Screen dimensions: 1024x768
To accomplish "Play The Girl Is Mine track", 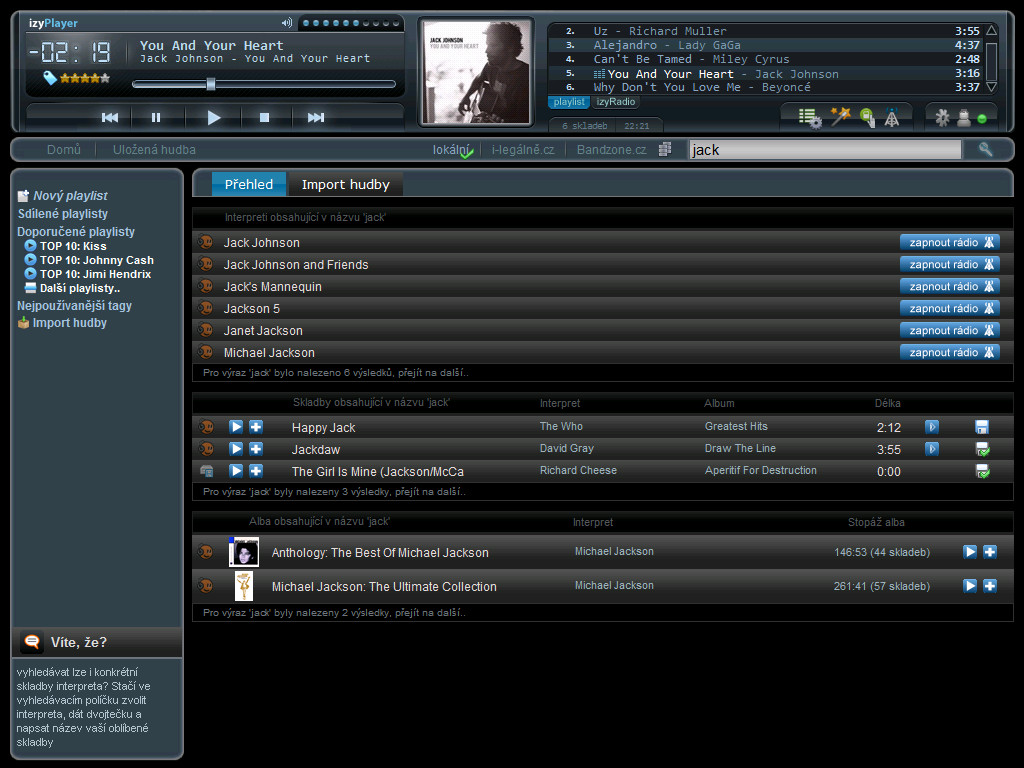I will pos(236,471).
